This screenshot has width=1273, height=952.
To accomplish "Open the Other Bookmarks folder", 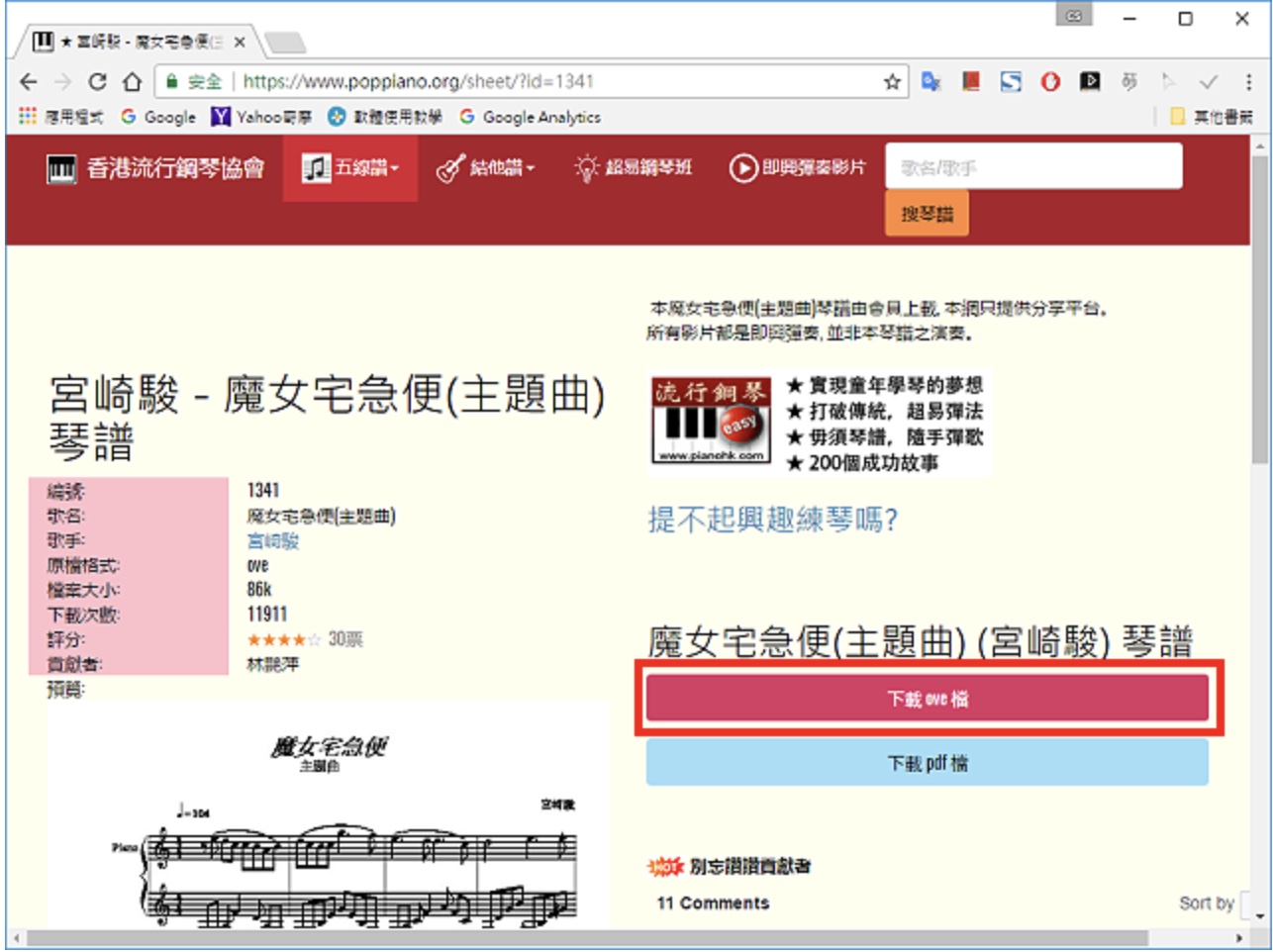I will click(x=1212, y=117).
